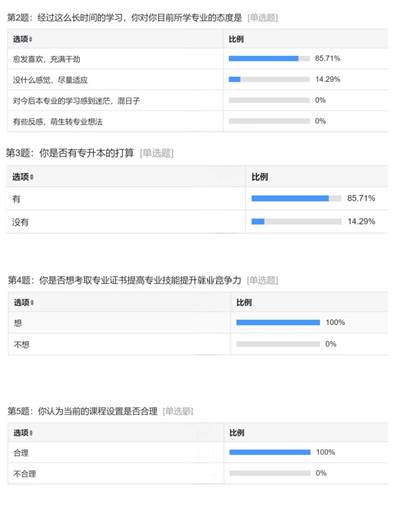The height and width of the screenshot is (526, 394).
Task: Click the 第4题 question title text
Action: tap(143, 280)
